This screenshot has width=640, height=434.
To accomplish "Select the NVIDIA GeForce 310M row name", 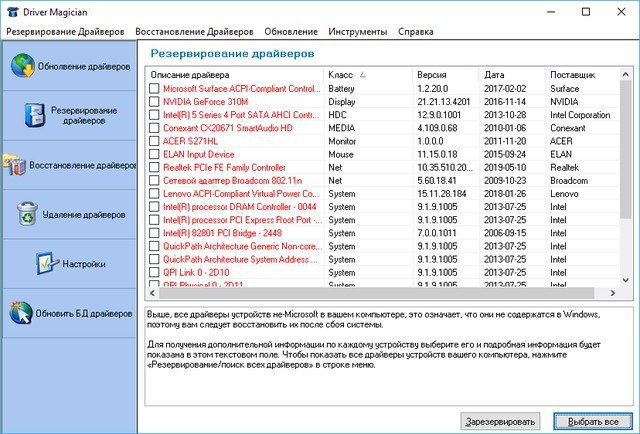I will pyautogui.click(x=205, y=102).
